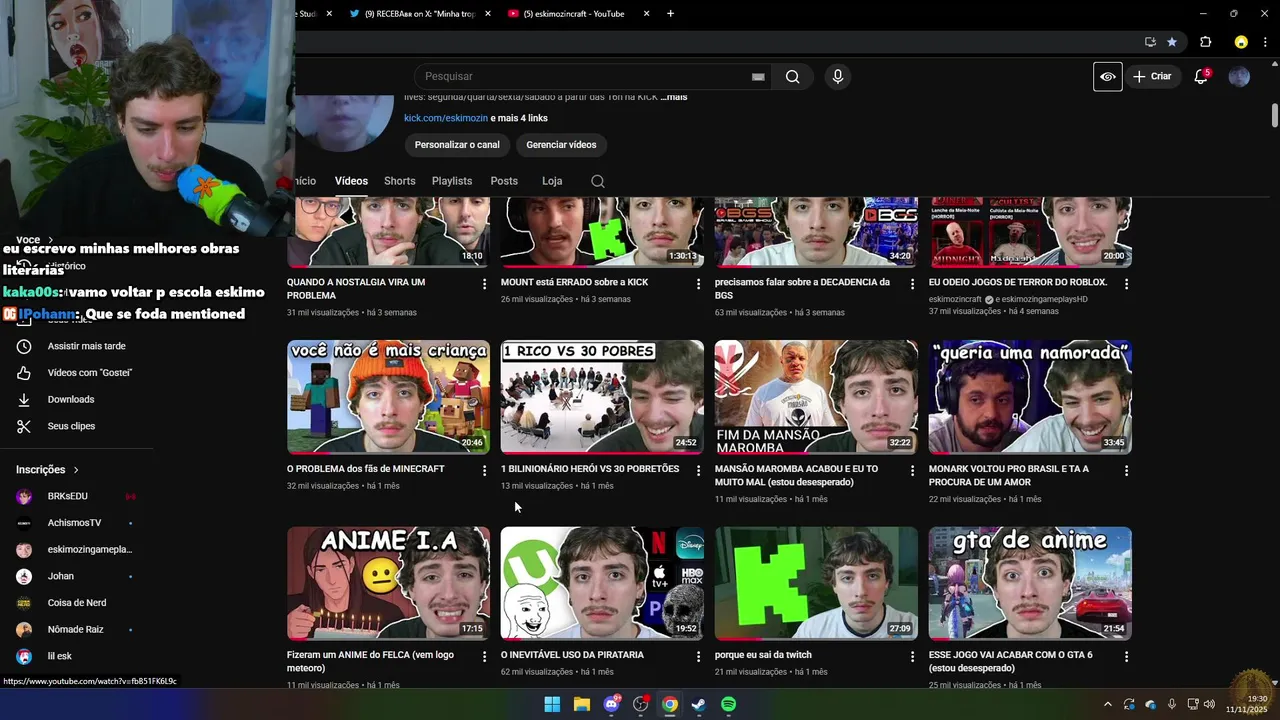
Task: Click Gerenciar vídeos button
Action: [x=561, y=145]
